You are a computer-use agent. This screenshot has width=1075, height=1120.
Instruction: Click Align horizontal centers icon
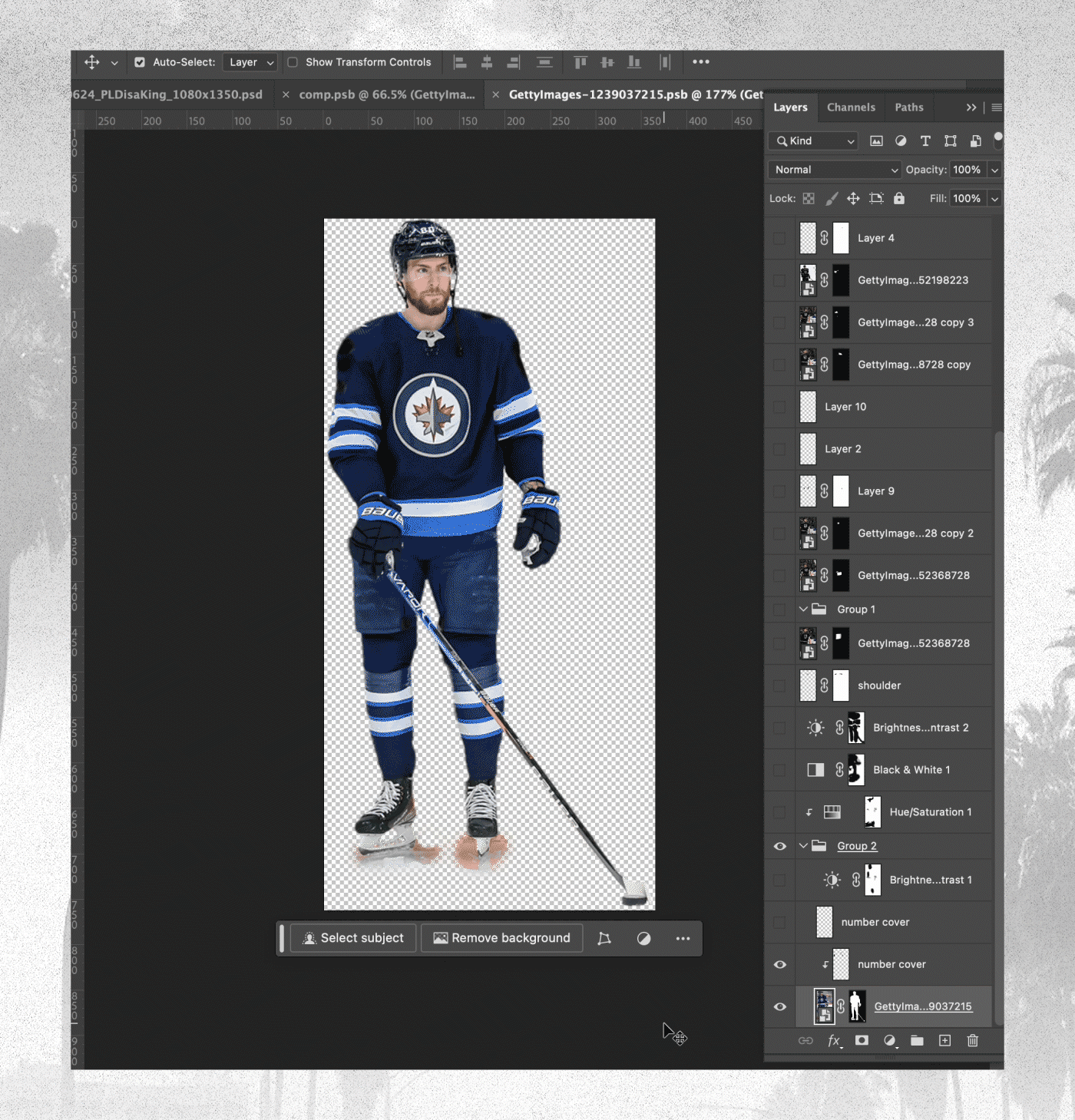(x=487, y=62)
